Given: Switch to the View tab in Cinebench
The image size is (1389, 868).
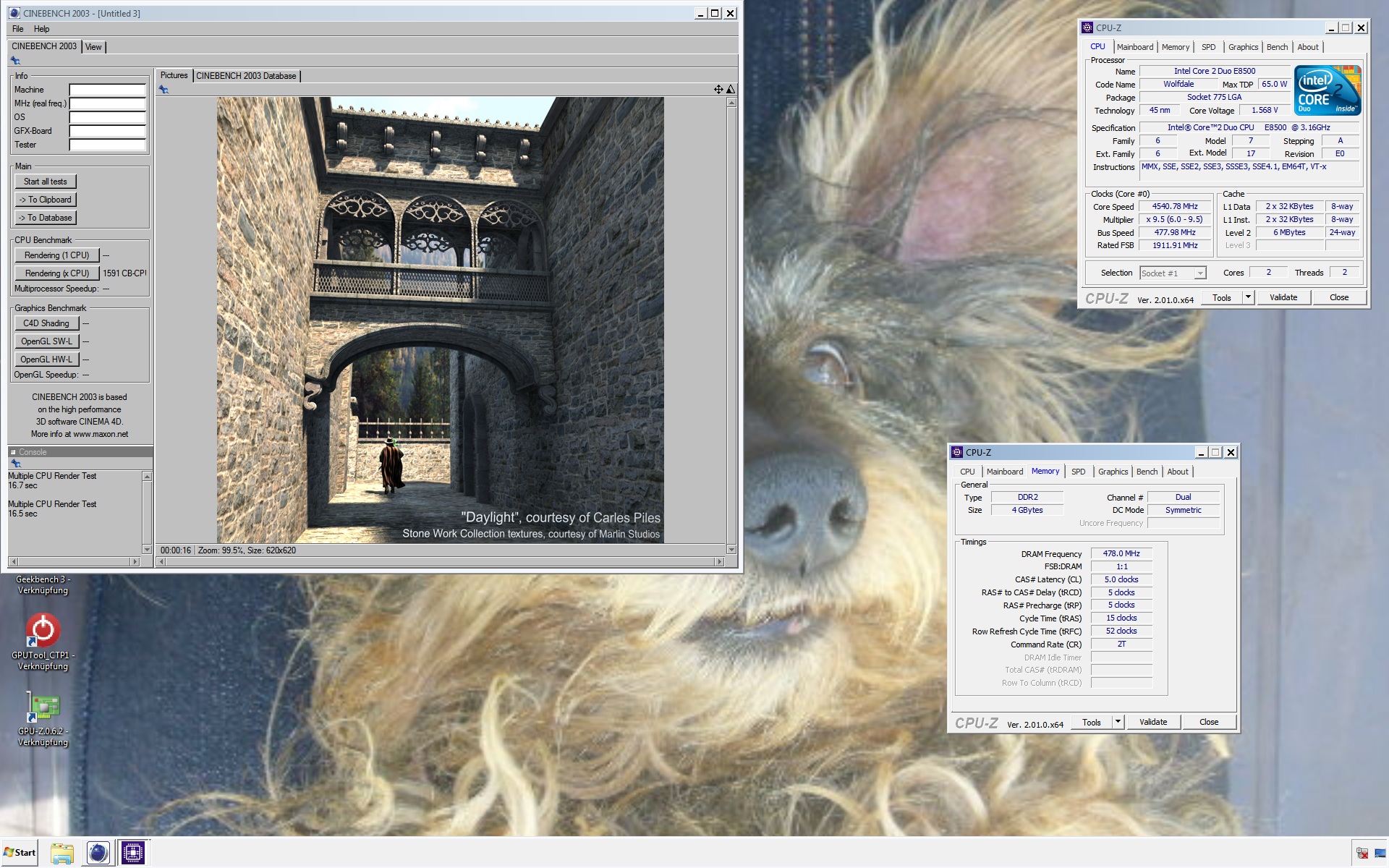Looking at the screenshot, I should [x=93, y=47].
